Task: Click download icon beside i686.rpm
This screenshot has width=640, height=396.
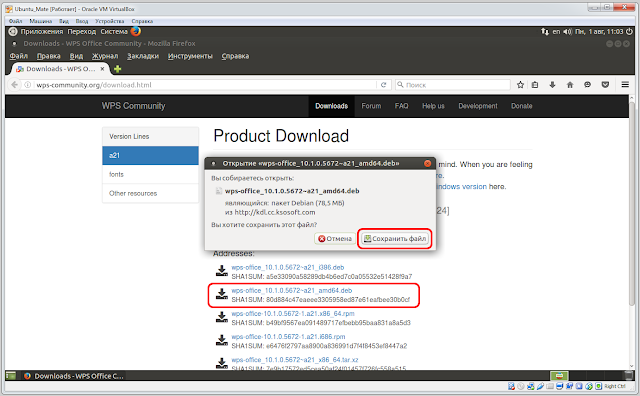Action: point(222,340)
